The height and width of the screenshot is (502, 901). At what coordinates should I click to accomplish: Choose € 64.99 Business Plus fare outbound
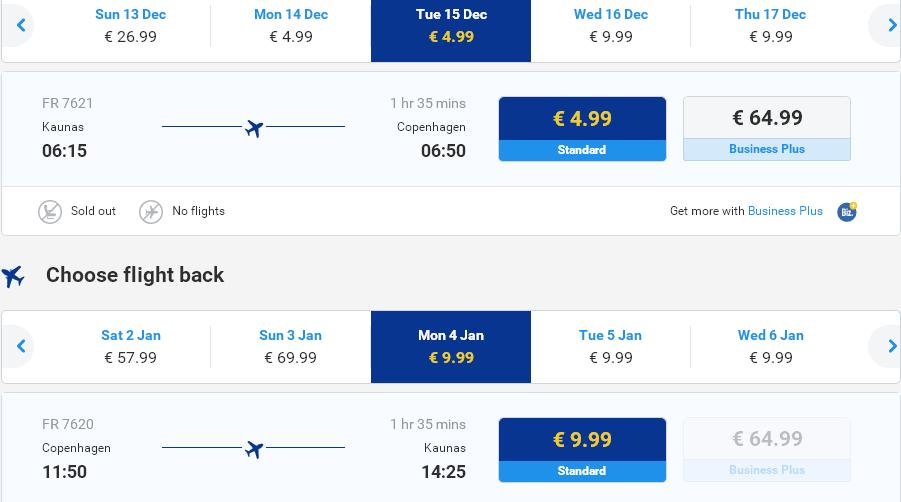tap(767, 129)
